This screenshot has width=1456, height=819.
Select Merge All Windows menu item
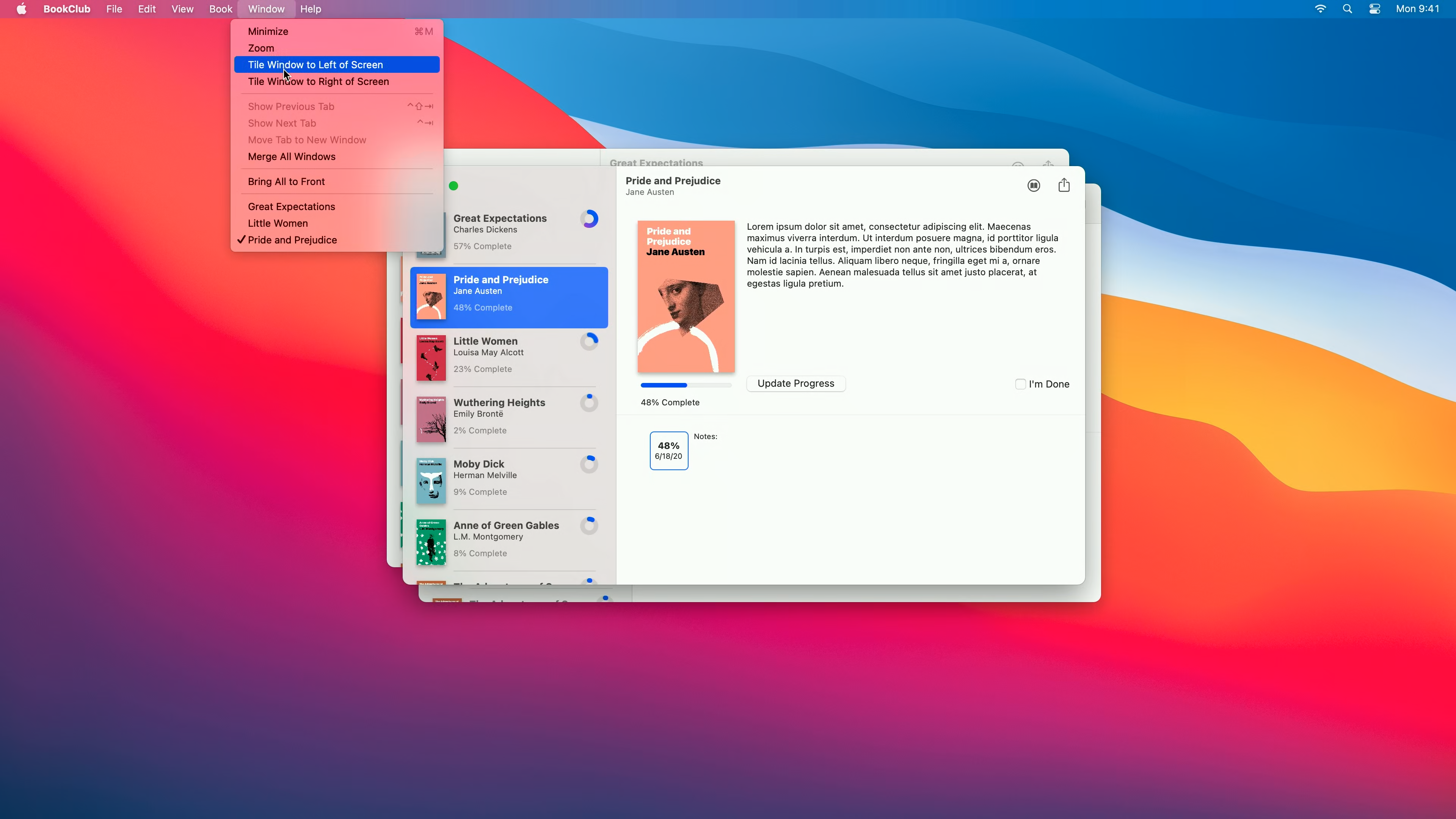[292, 157]
